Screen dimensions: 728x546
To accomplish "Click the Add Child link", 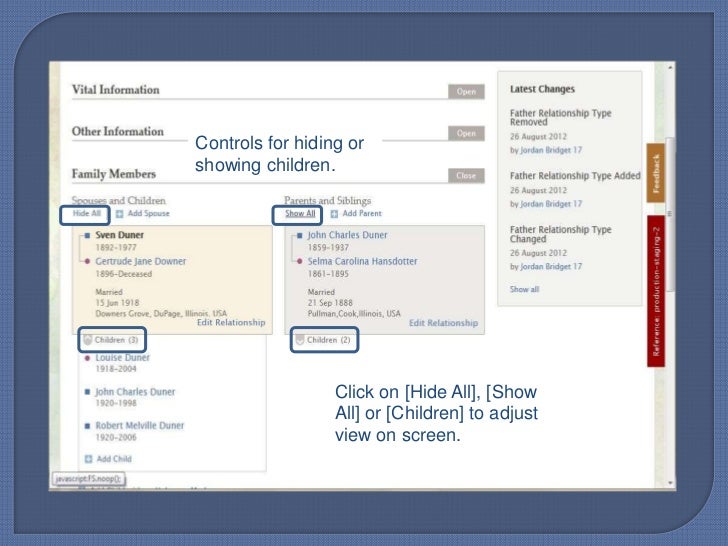I will point(114,459).
